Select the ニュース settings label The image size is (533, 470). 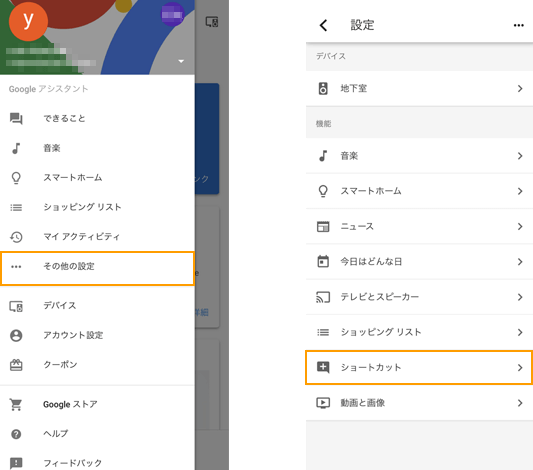tap(357, 227)
